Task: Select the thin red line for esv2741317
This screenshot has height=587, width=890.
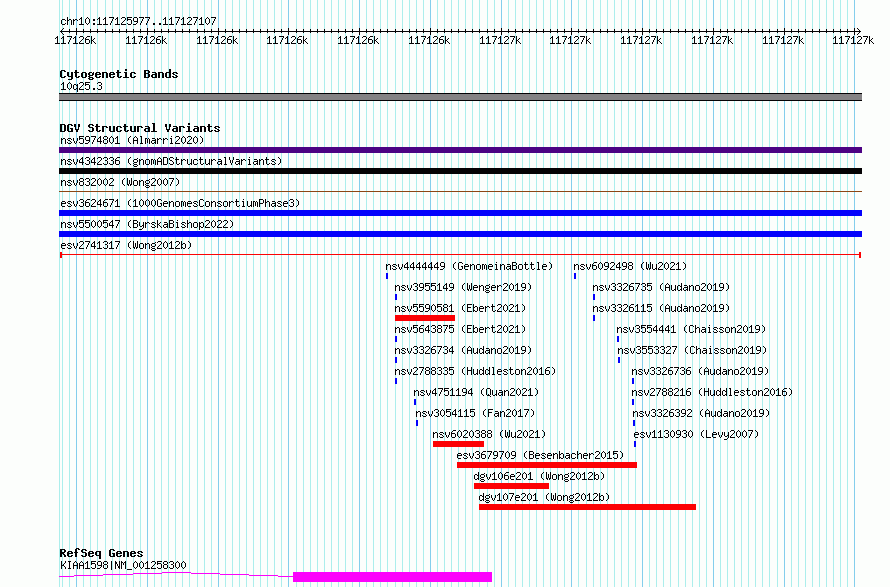Action: [460, 255]
